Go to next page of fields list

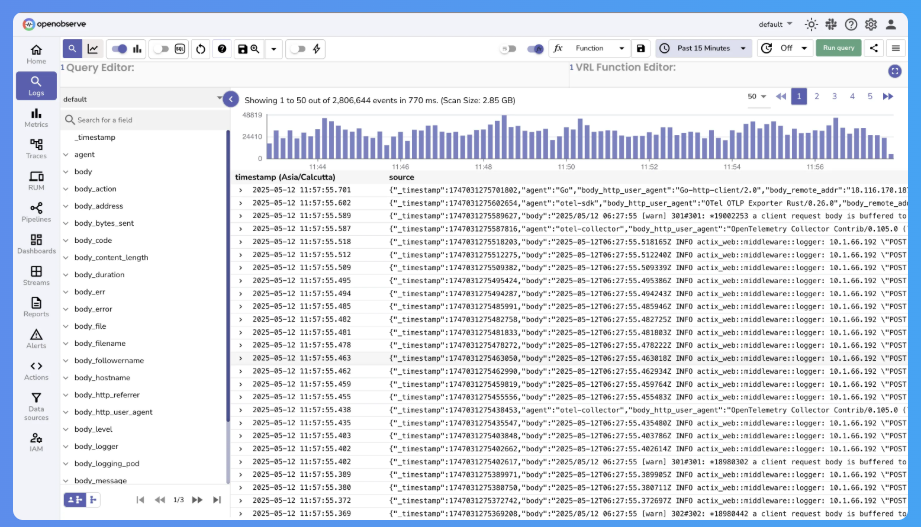click(197, 500)
